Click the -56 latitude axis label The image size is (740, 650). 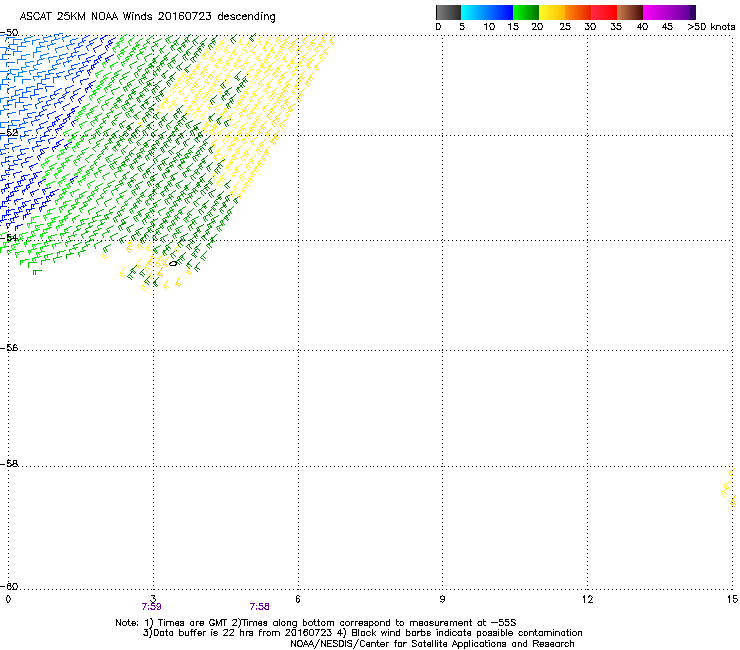pos(9,347)
